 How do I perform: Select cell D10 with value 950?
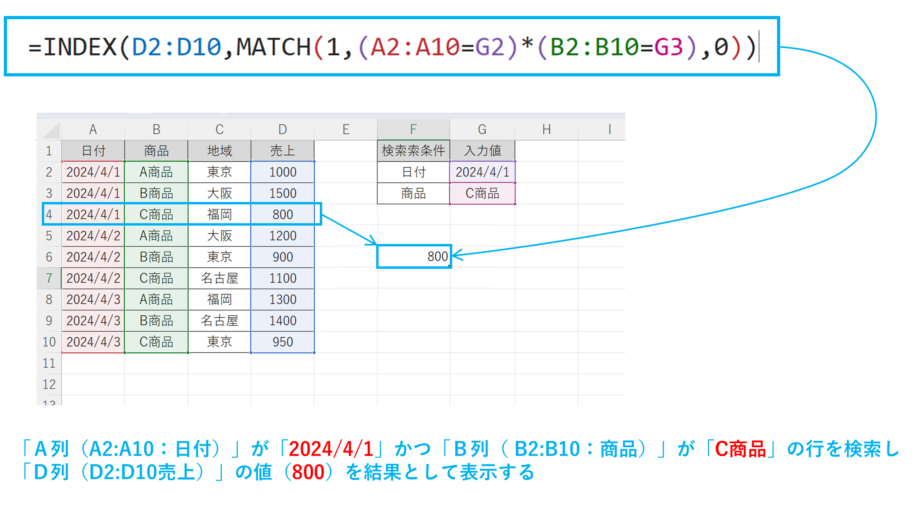point(282,342)
